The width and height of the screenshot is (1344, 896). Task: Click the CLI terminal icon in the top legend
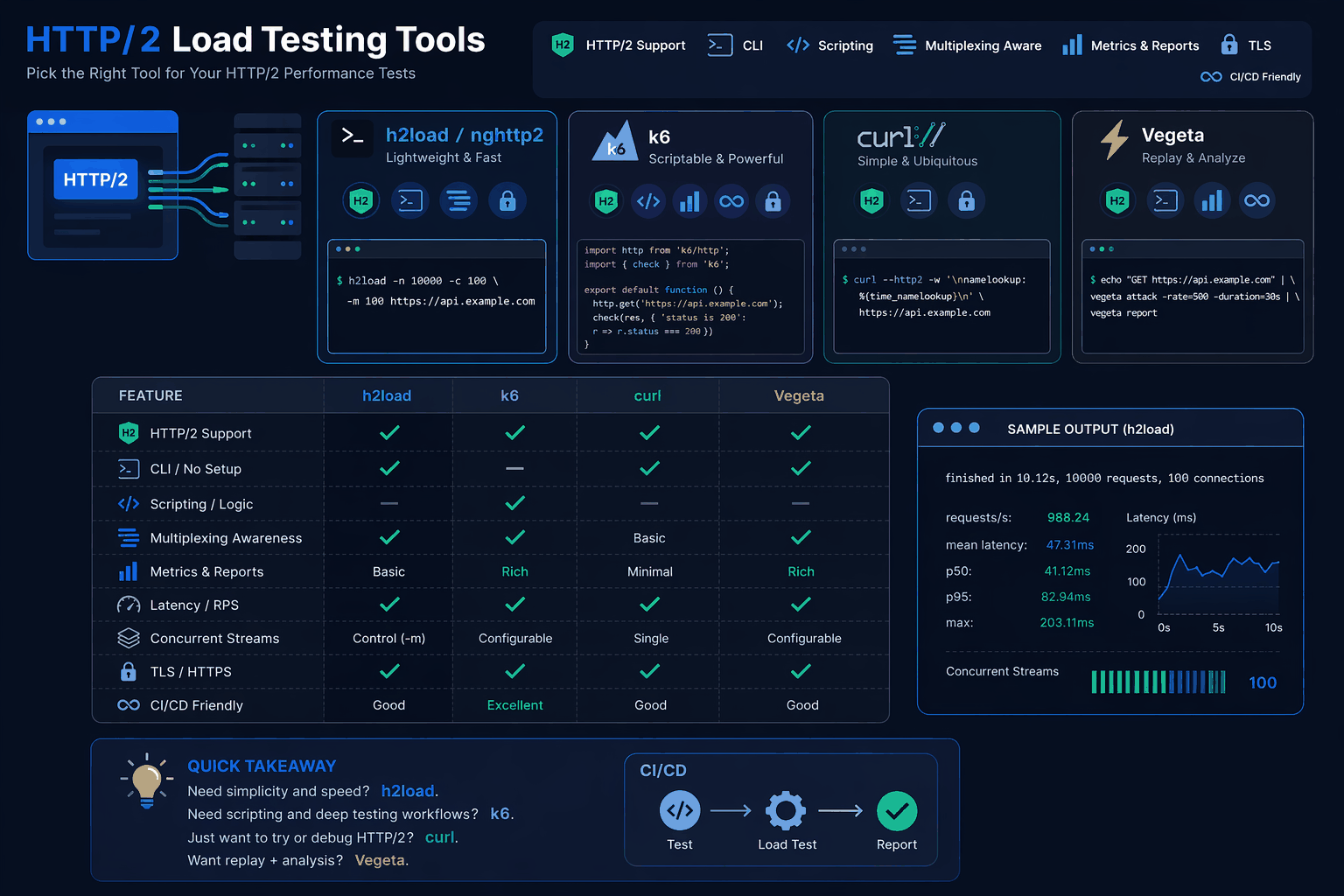tap(719, 45)
